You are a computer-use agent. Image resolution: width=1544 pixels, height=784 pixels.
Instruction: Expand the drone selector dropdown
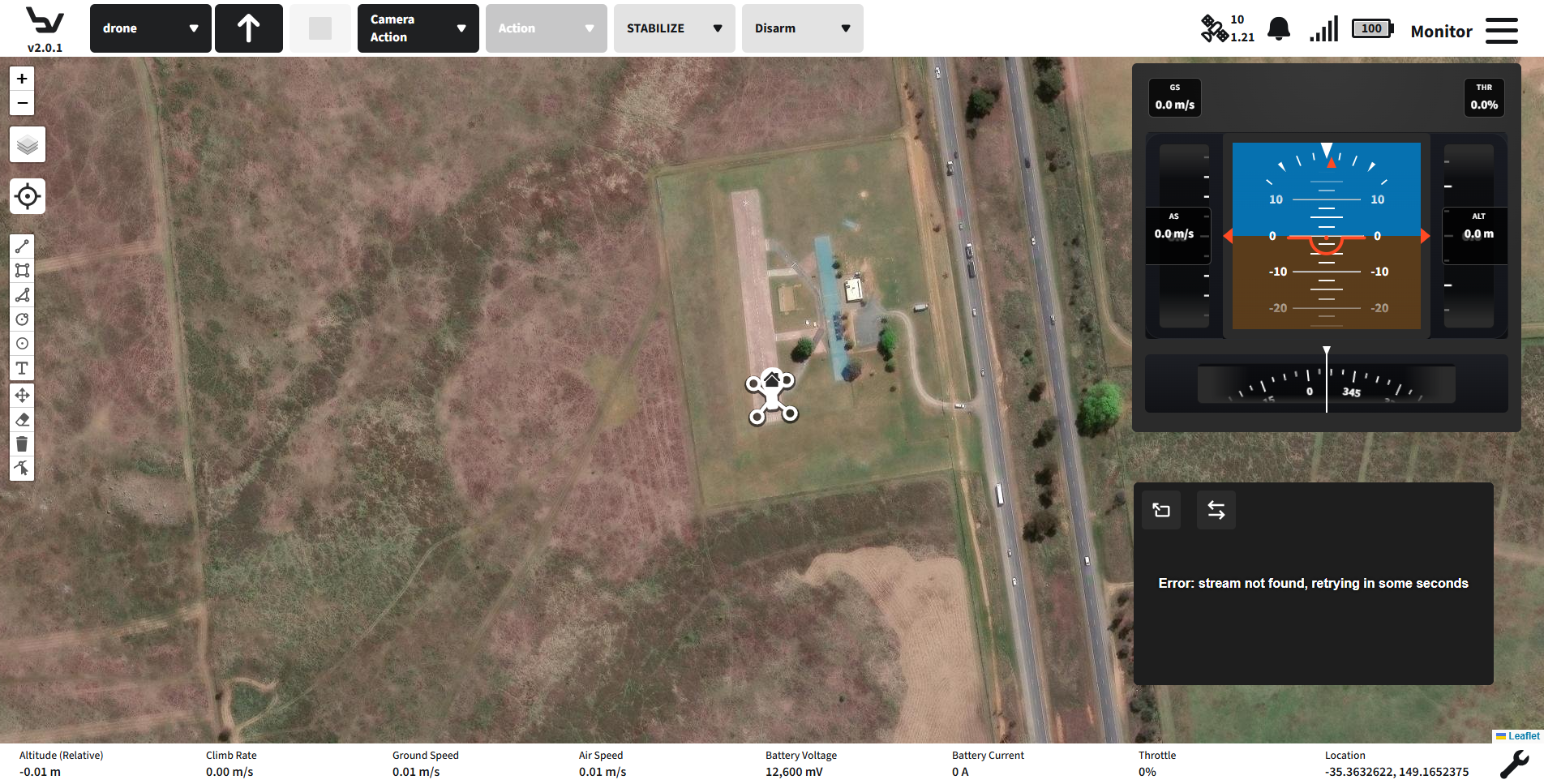[151, 28]
